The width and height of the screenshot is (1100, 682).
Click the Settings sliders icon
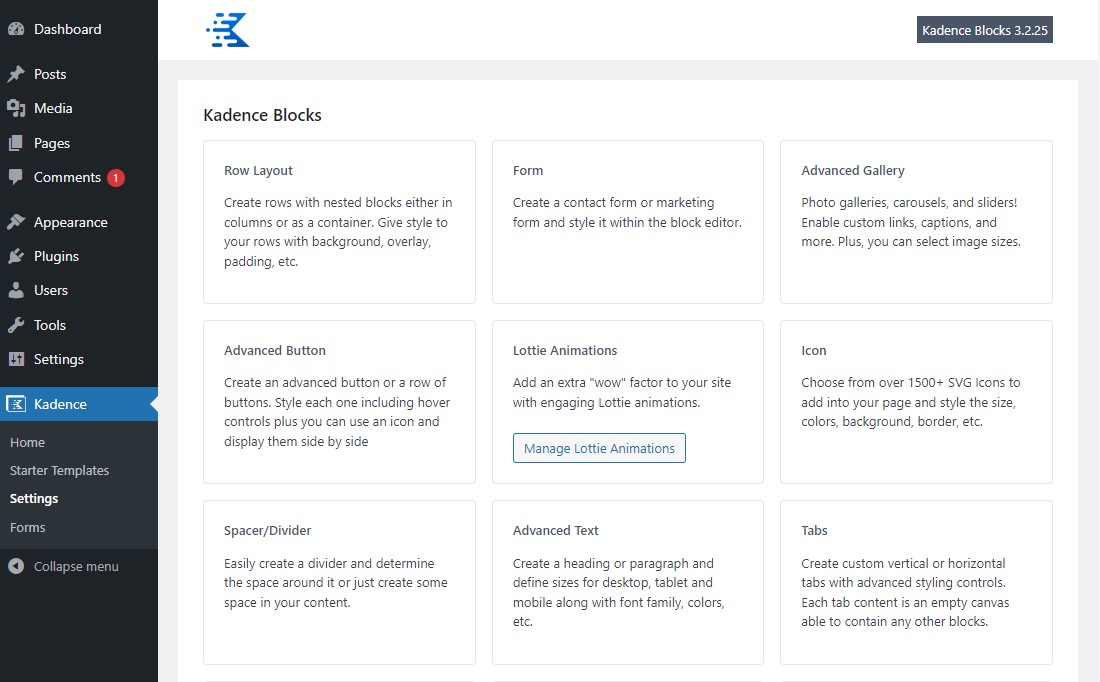click(16, 359)
